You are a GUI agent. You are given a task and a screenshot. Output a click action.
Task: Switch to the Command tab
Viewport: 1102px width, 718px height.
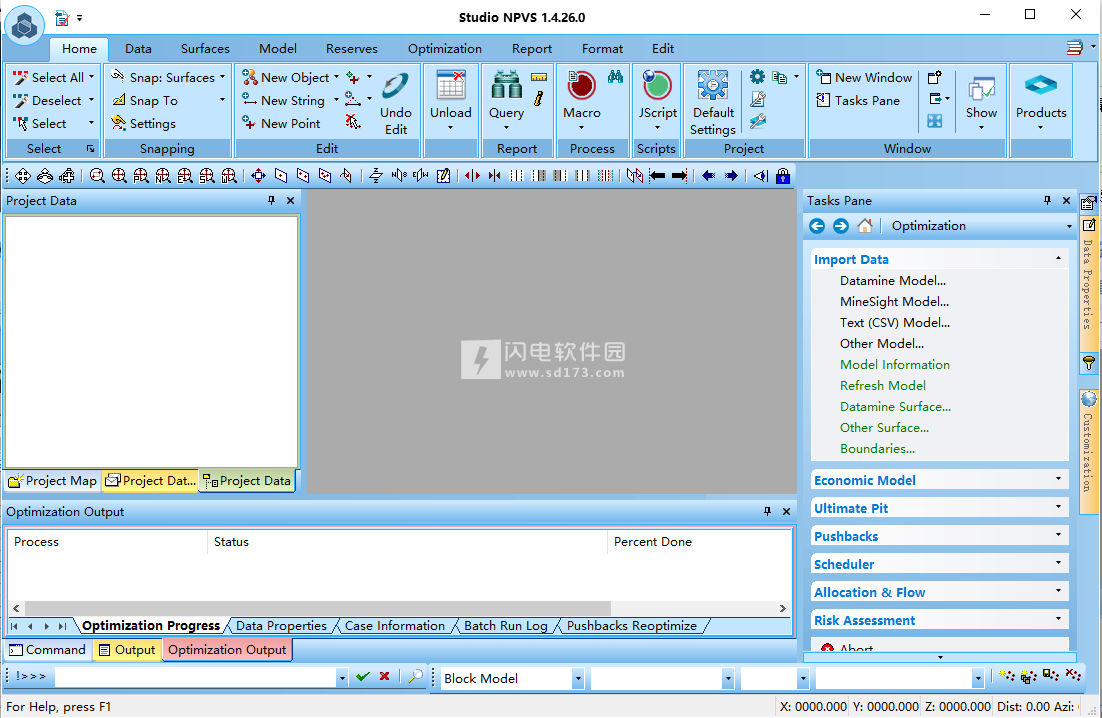pyautogui.click(x=47, y=650)
